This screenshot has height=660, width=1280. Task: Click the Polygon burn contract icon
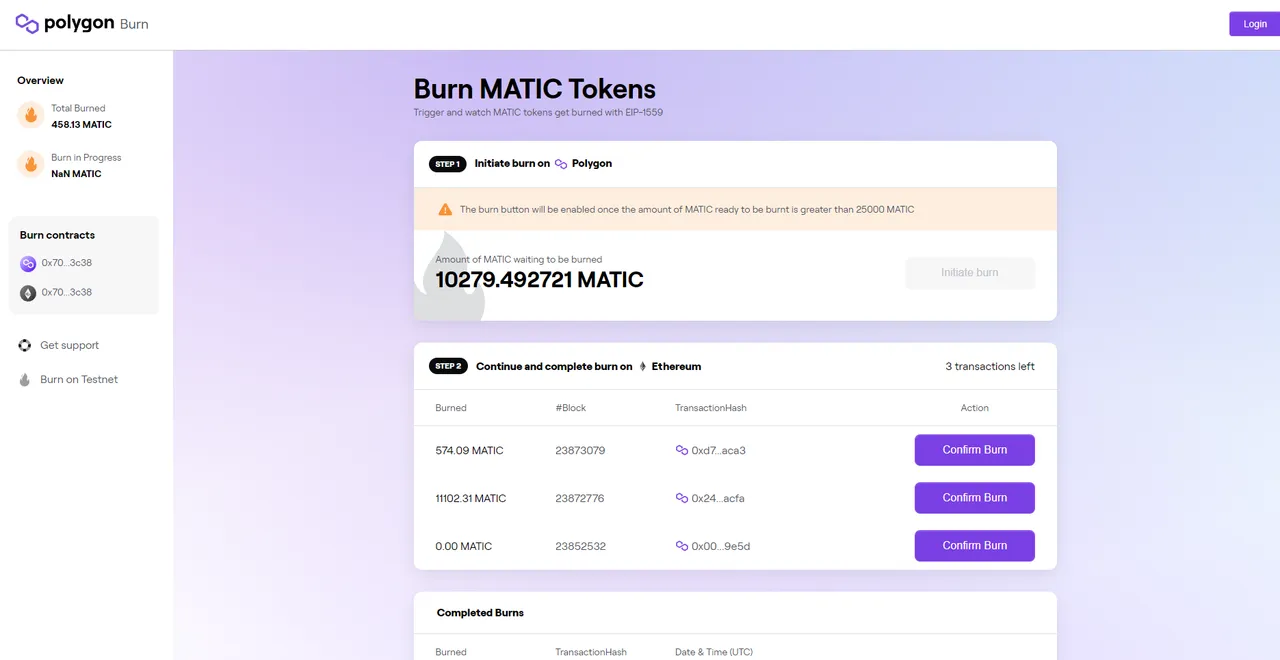[x=28, y=263]
